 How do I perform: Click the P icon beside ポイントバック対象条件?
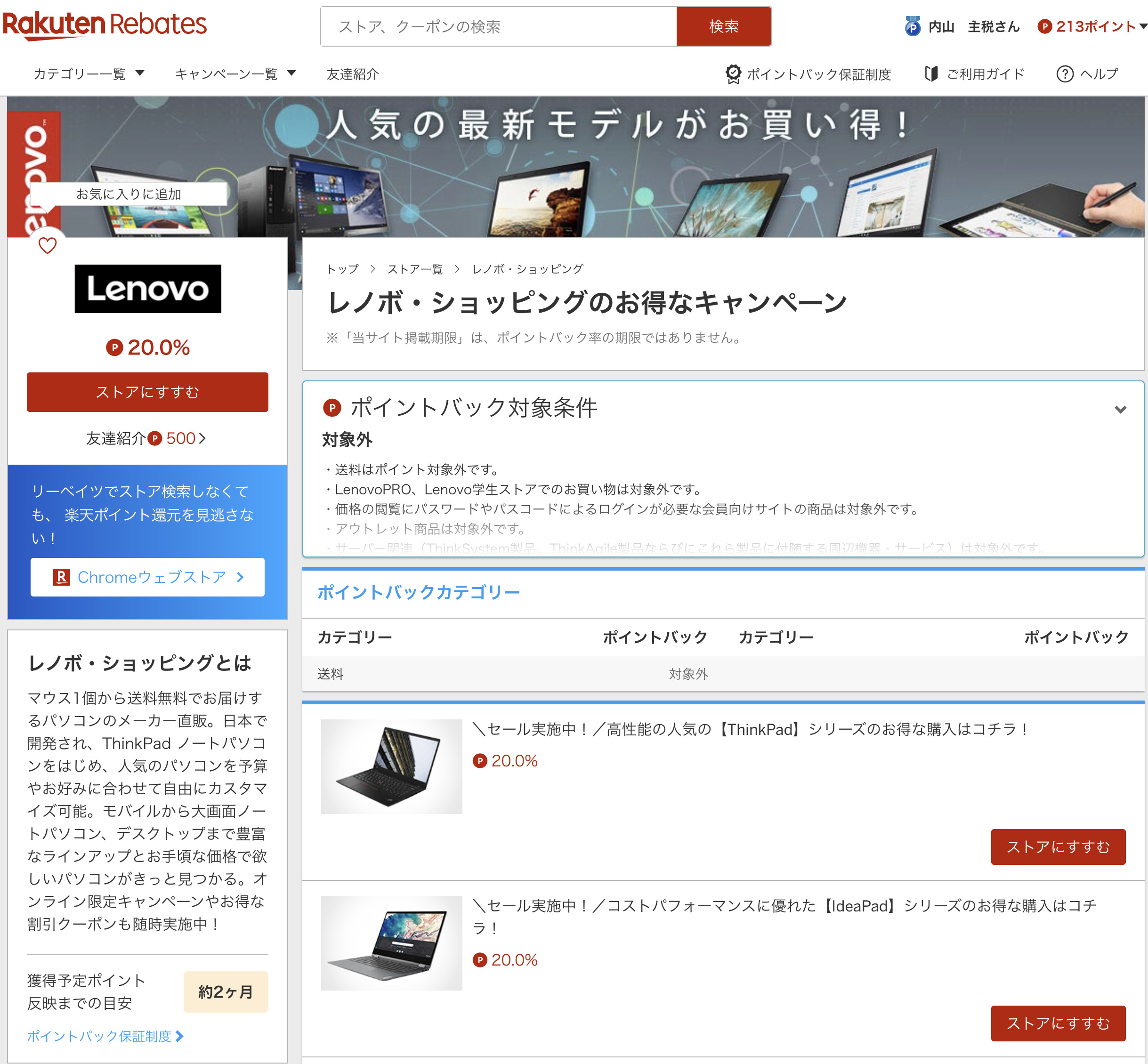pyautogui.click(x=331, y=408)
